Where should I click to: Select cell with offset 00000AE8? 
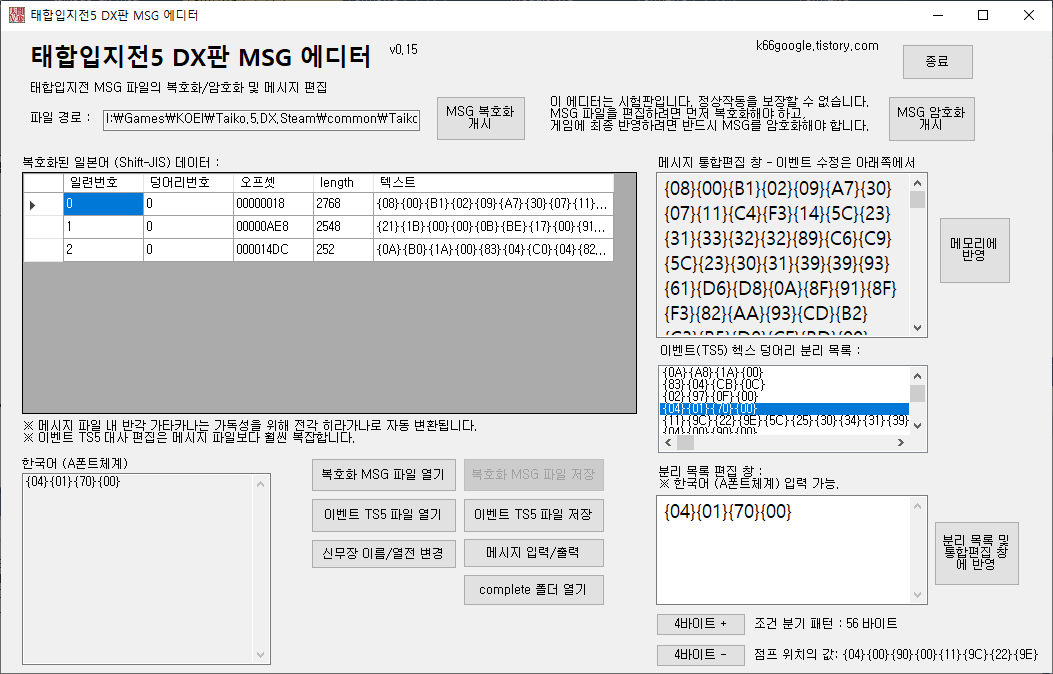273,227
